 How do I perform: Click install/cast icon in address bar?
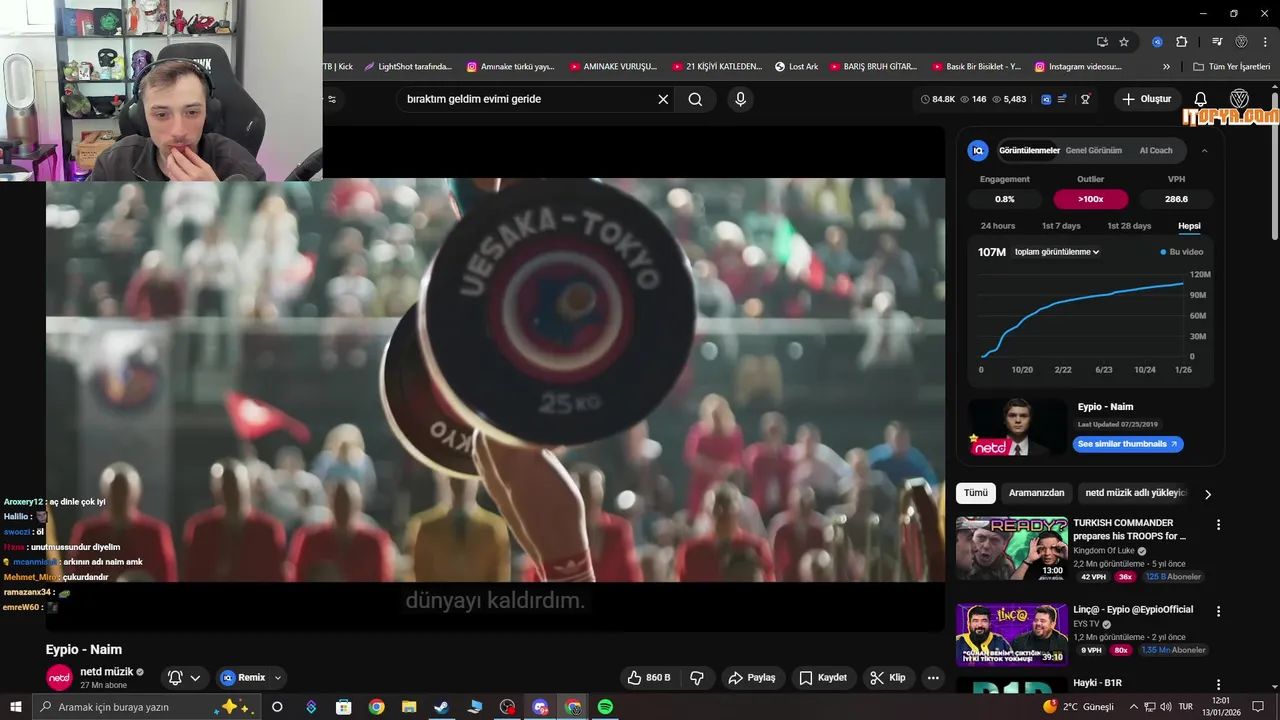pyautogui.click(x=1102, y=42)
